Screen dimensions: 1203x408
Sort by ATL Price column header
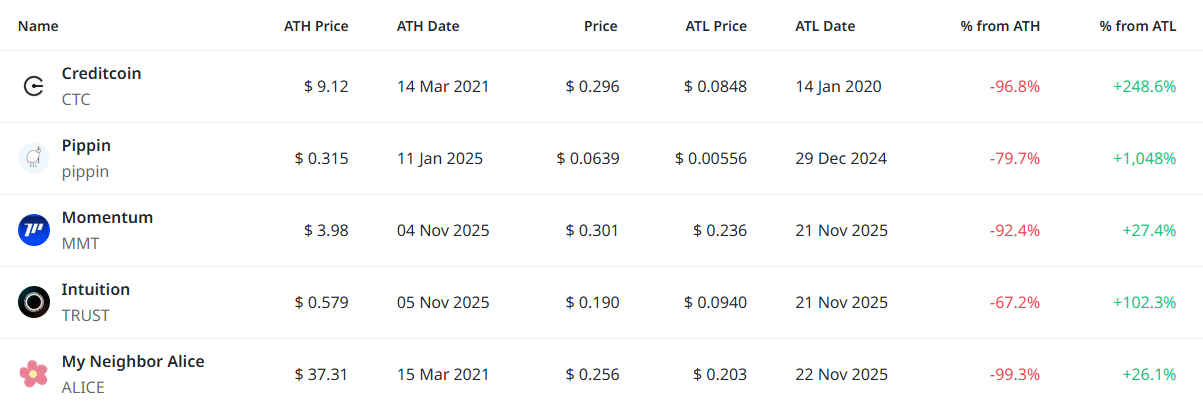point(715,26)
